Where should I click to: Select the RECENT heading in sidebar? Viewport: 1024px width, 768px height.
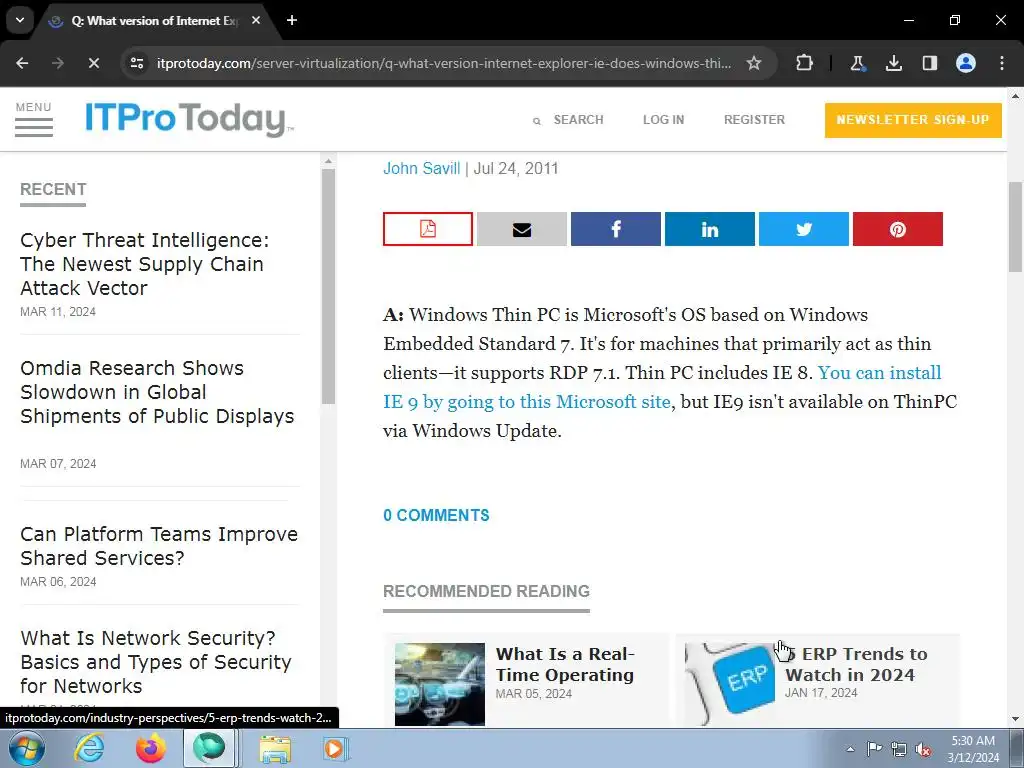point(53,189)
